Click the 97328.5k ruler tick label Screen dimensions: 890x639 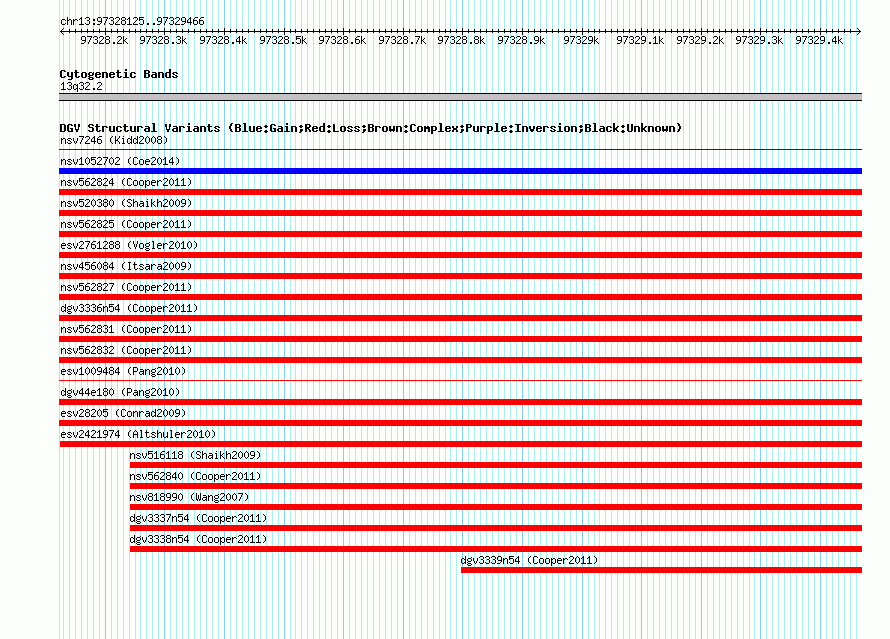(283, 40)
